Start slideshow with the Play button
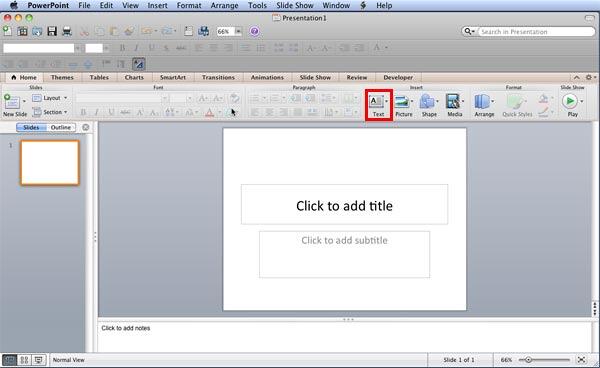600x368 pixels. 570,102
